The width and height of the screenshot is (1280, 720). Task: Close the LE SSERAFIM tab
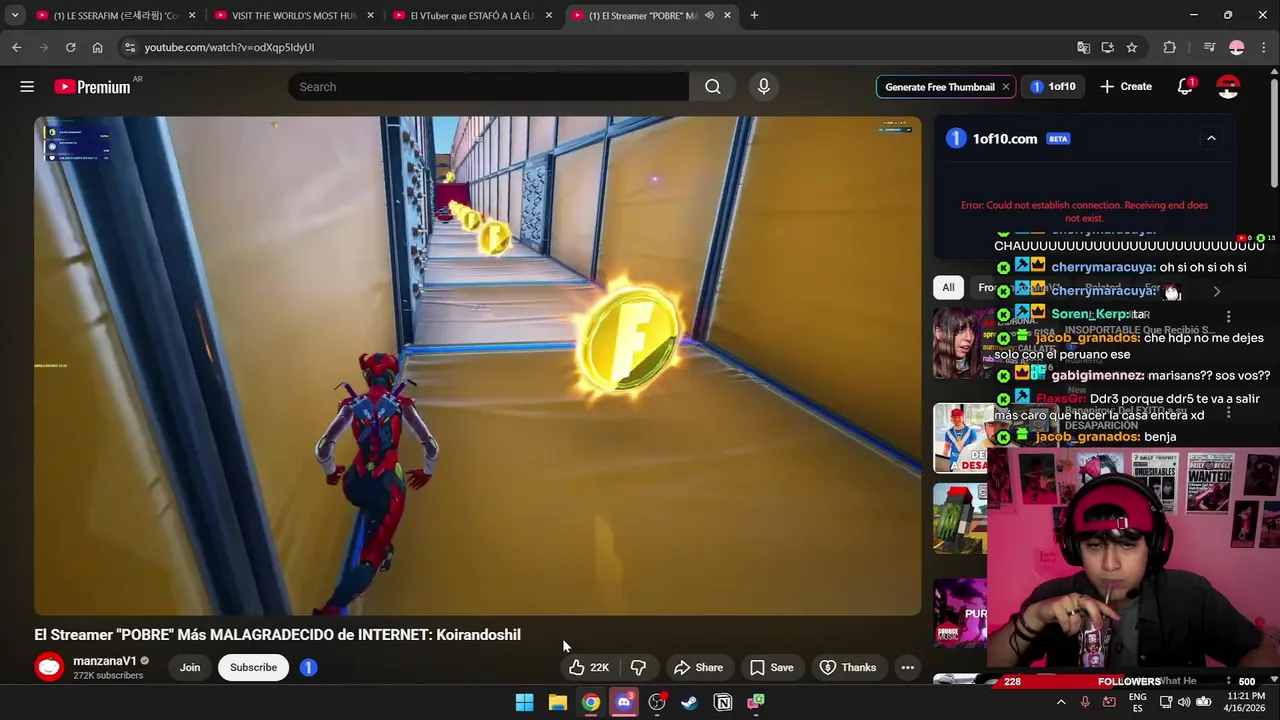click(x=191, y=15)
